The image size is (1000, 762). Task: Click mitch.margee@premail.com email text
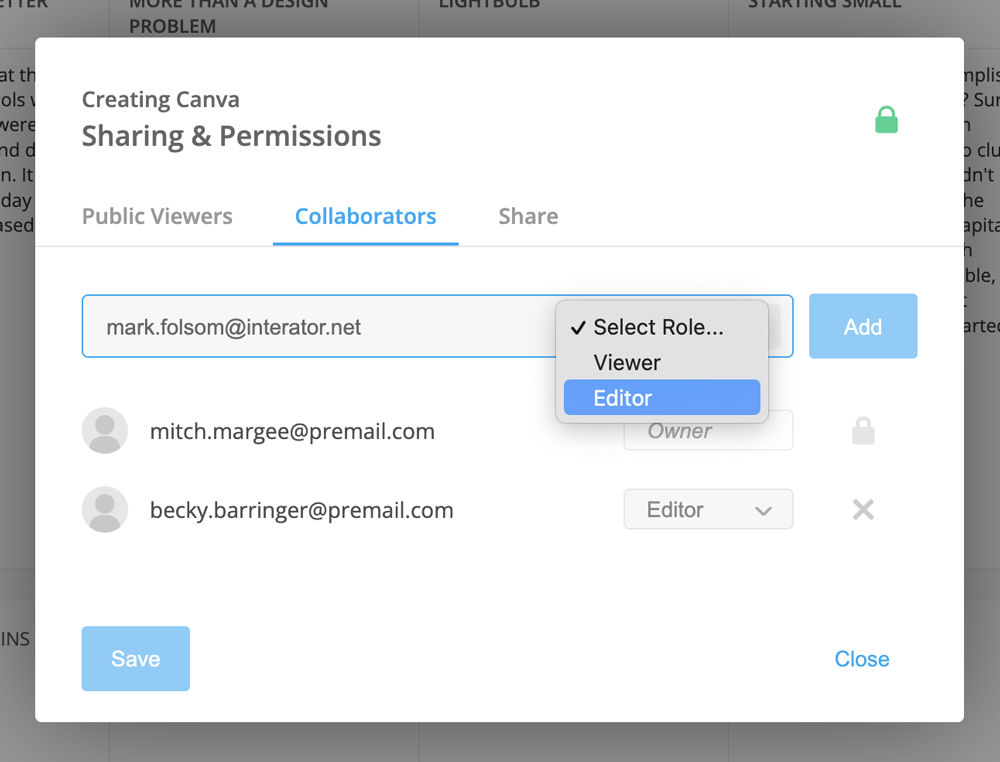[x=292, y=432]
